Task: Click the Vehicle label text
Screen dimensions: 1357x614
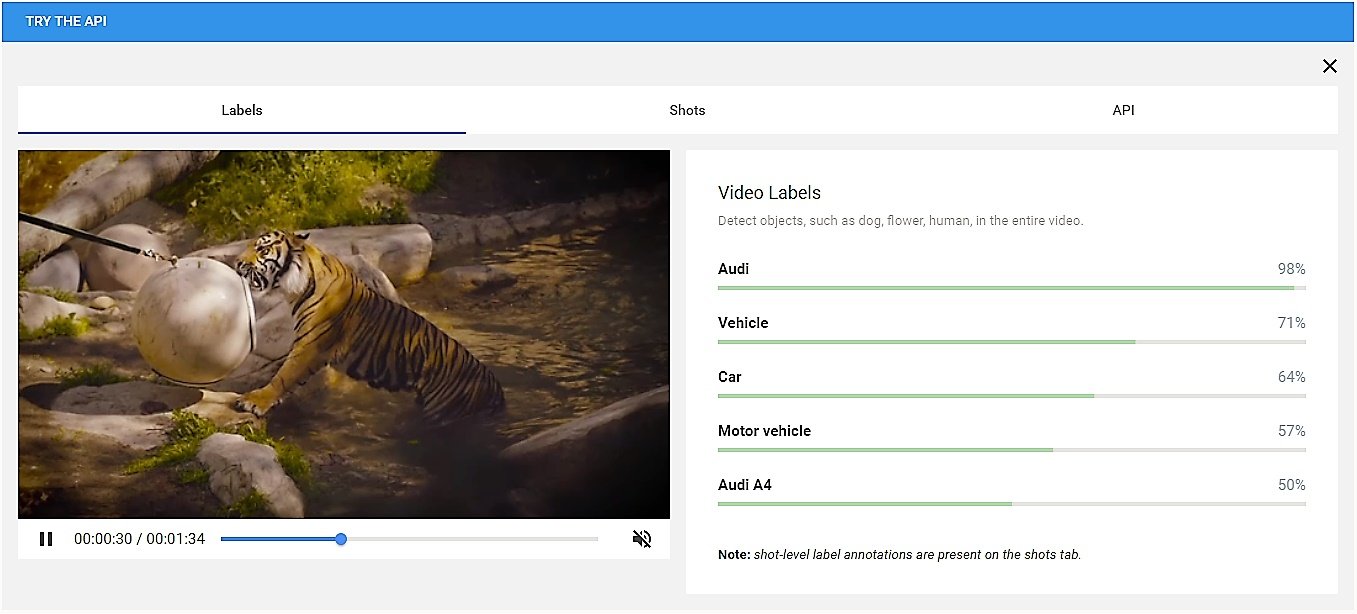Action: (743, 323)
